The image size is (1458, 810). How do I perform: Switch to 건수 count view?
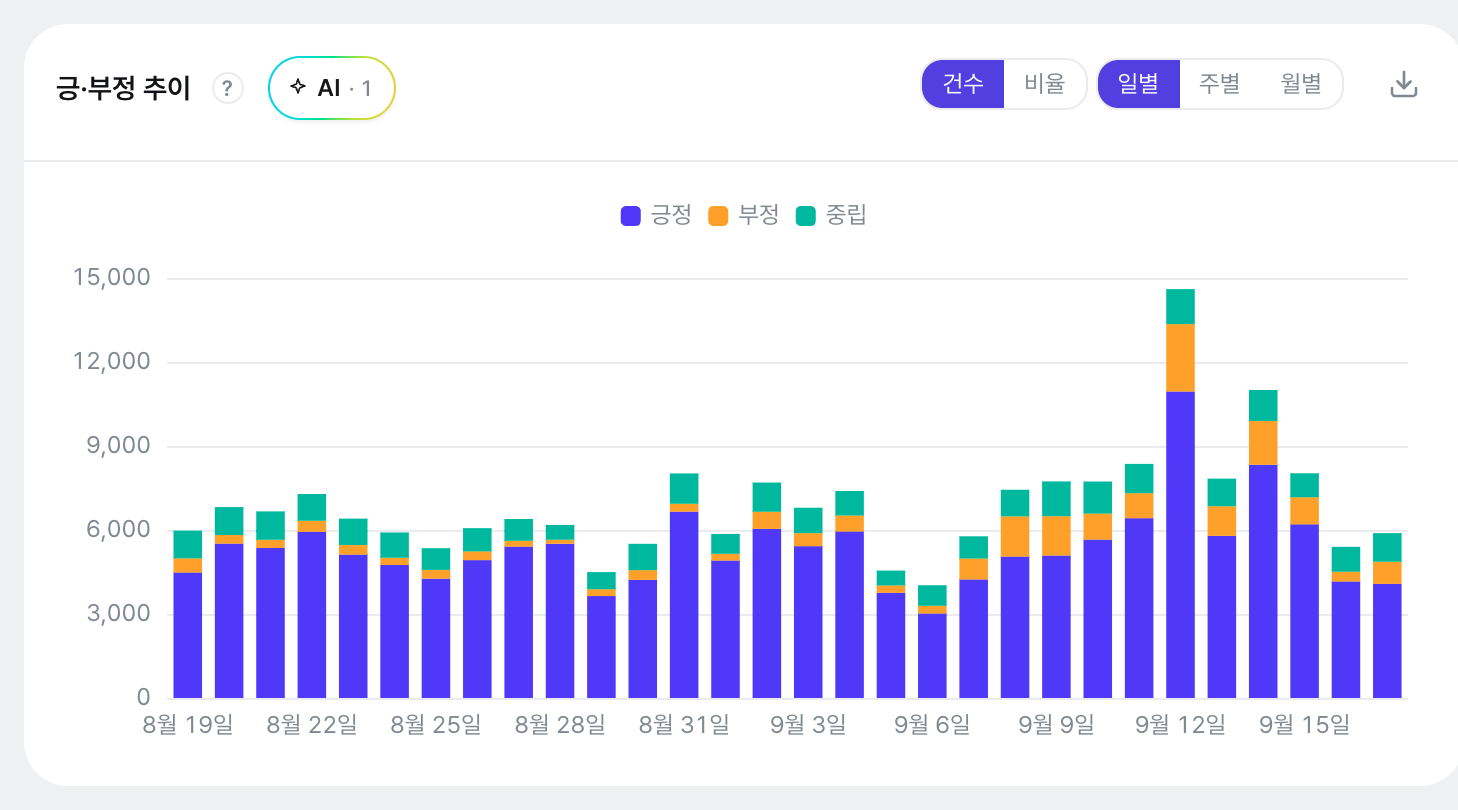coord(963,84)
